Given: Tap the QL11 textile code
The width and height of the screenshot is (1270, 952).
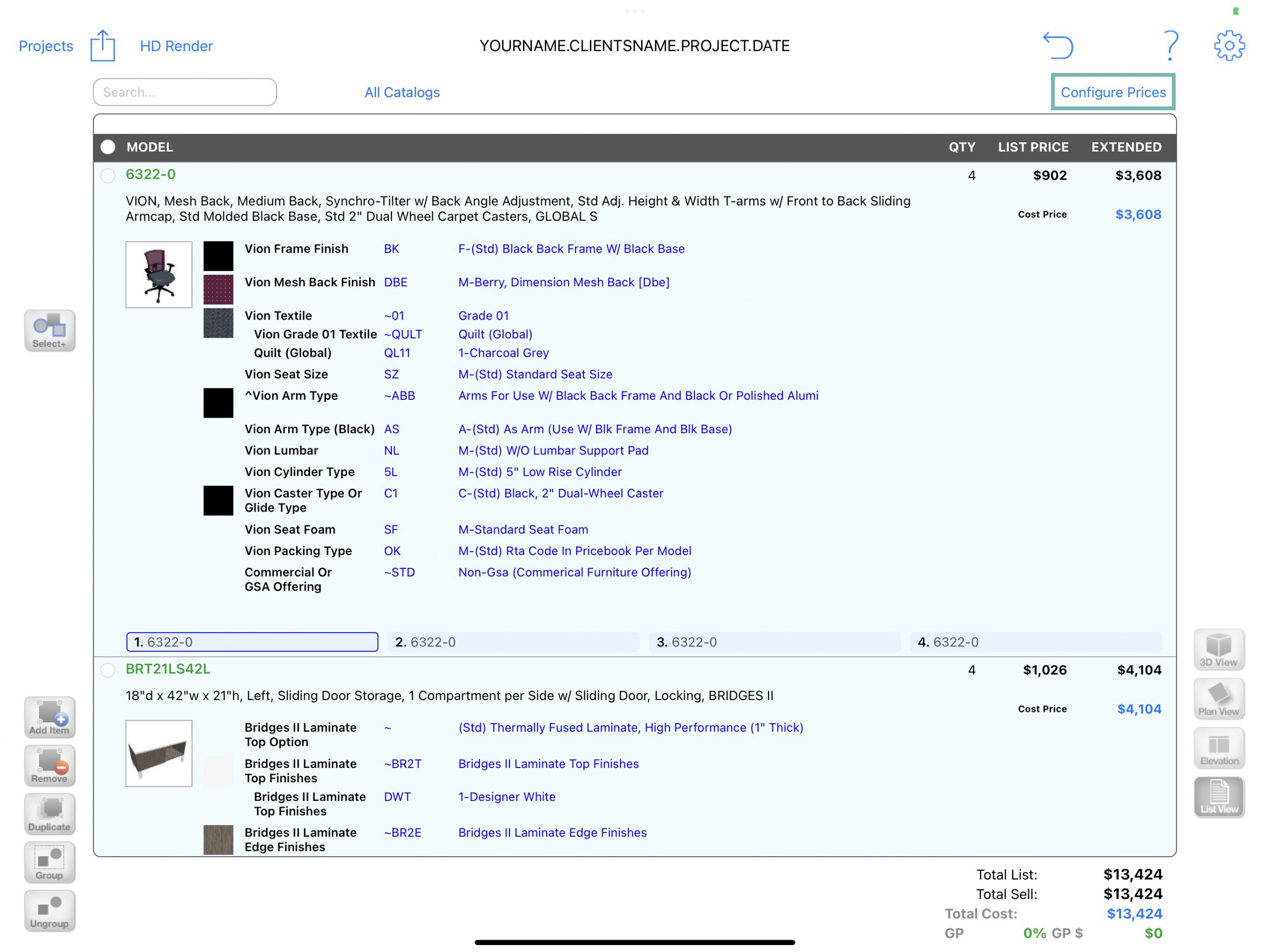Looking at the screenshot, I should tap(397, 353).
